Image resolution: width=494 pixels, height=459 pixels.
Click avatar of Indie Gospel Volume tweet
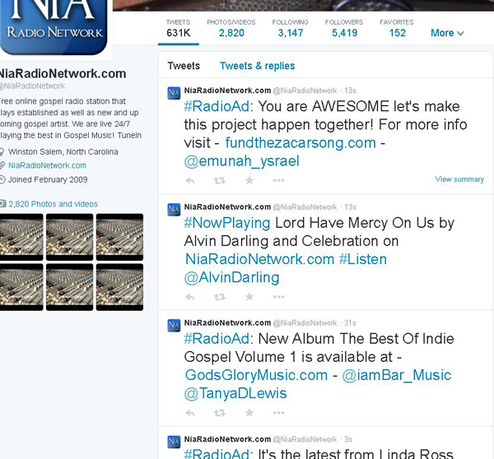point(174,325)
